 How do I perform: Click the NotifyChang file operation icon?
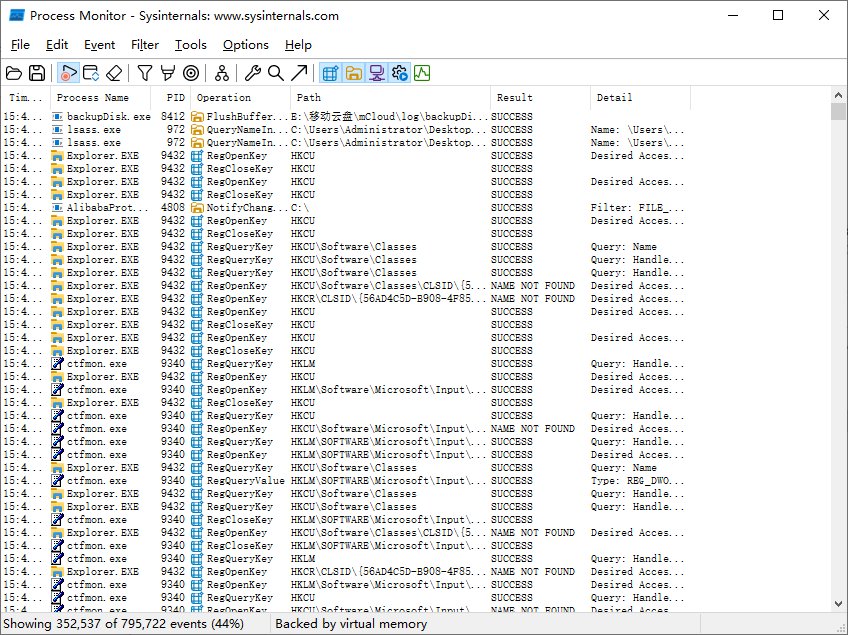click(197, 208)
